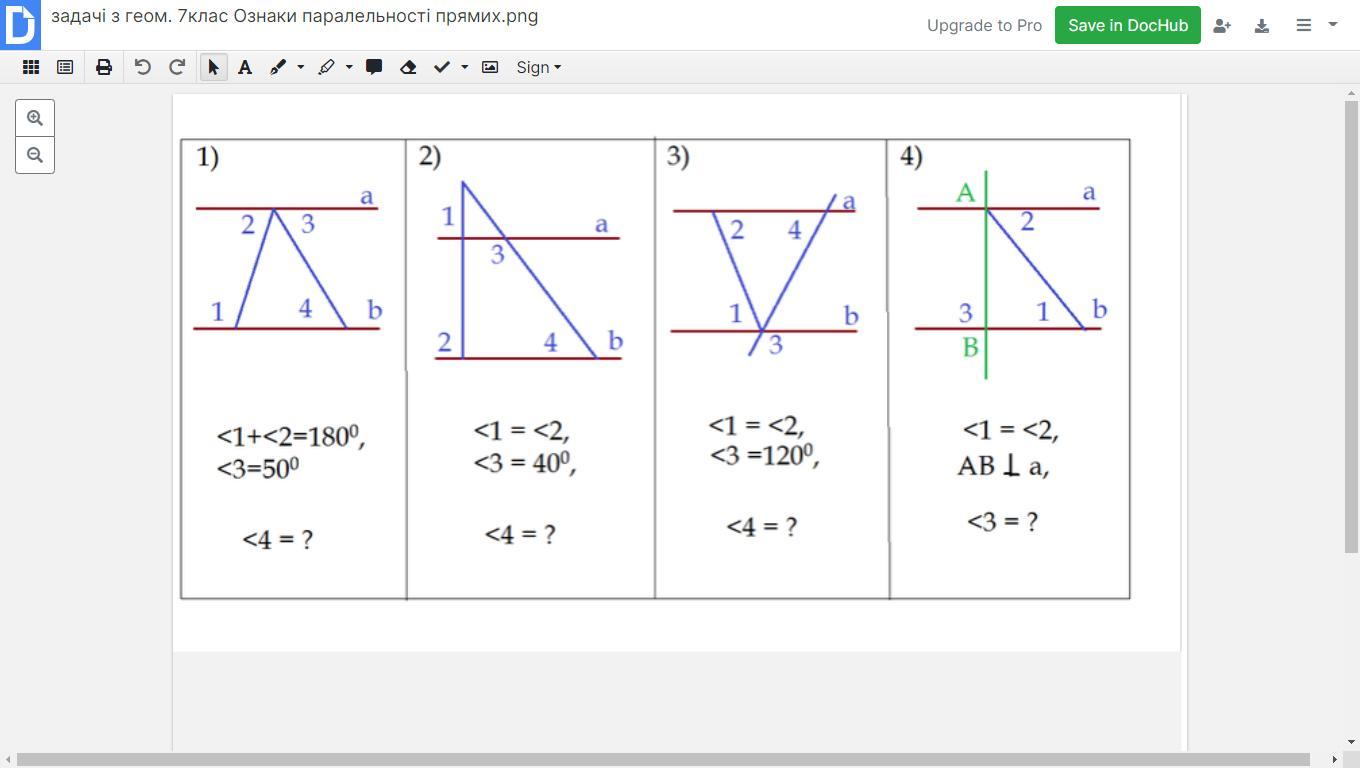The height and width of the screenshot is (768, 1360).
Task: Redo the last action
Action: coord(177,67)
